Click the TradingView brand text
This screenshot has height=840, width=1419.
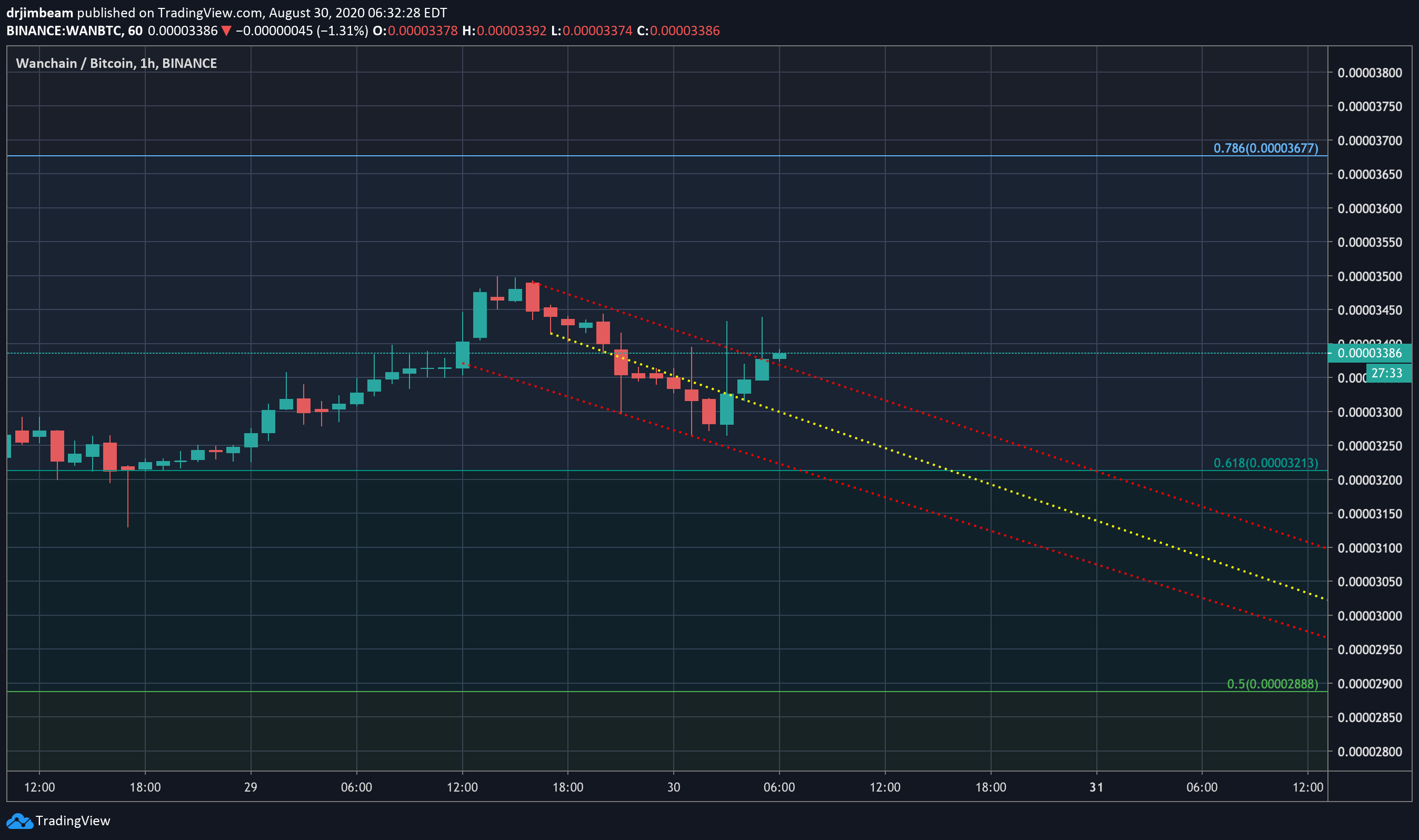[x=73, y=821]
